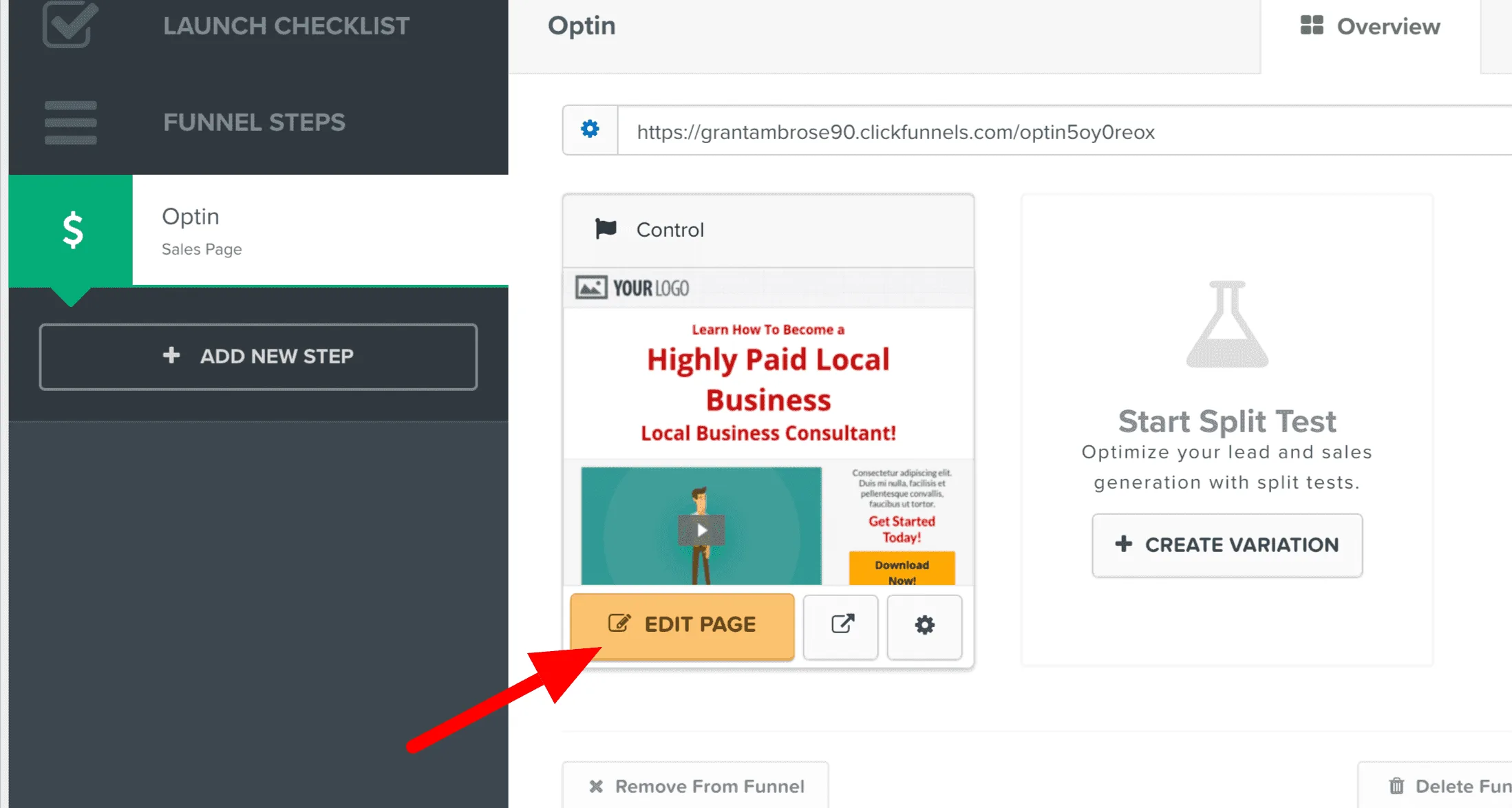Click the green dollar sign step icon
The width and height of the screenshot is (1512, 808).
[71, 230]
